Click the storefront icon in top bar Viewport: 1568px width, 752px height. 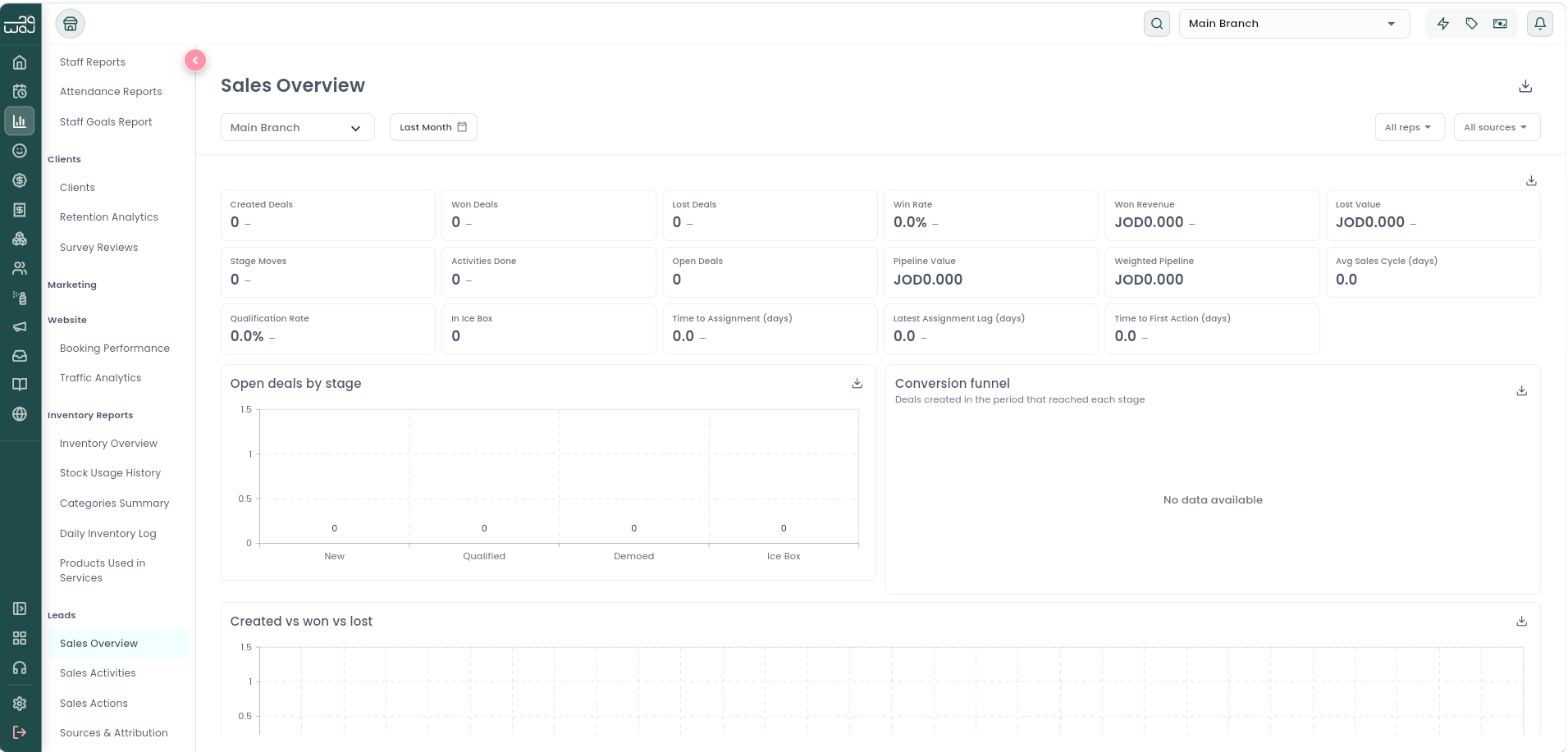pos(71,24)
